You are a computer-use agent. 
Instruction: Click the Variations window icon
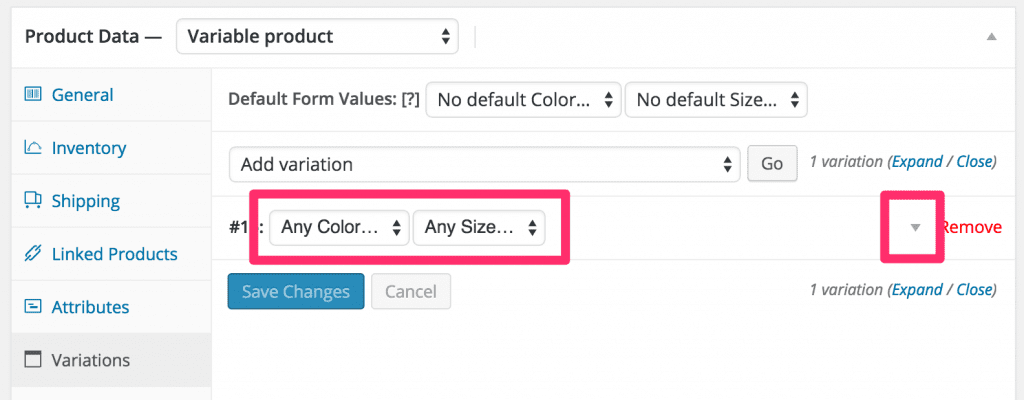click(x=33, y=359)
